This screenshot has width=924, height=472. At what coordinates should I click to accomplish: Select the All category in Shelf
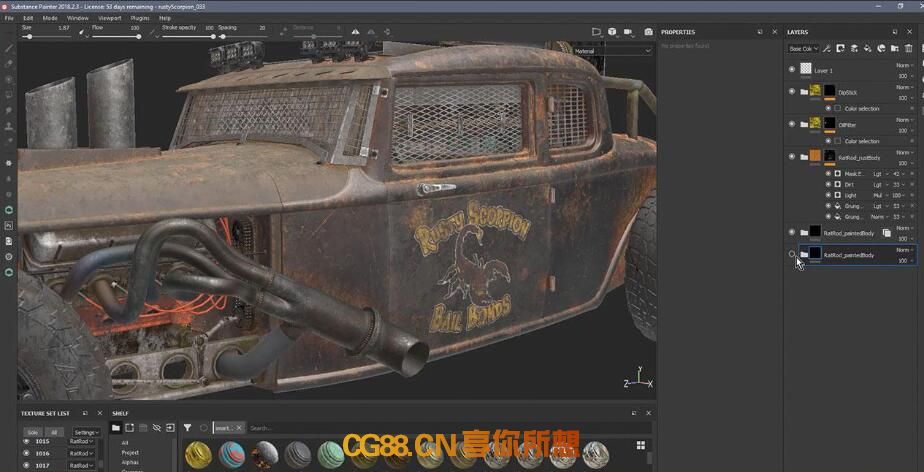[x=125, y=443]
